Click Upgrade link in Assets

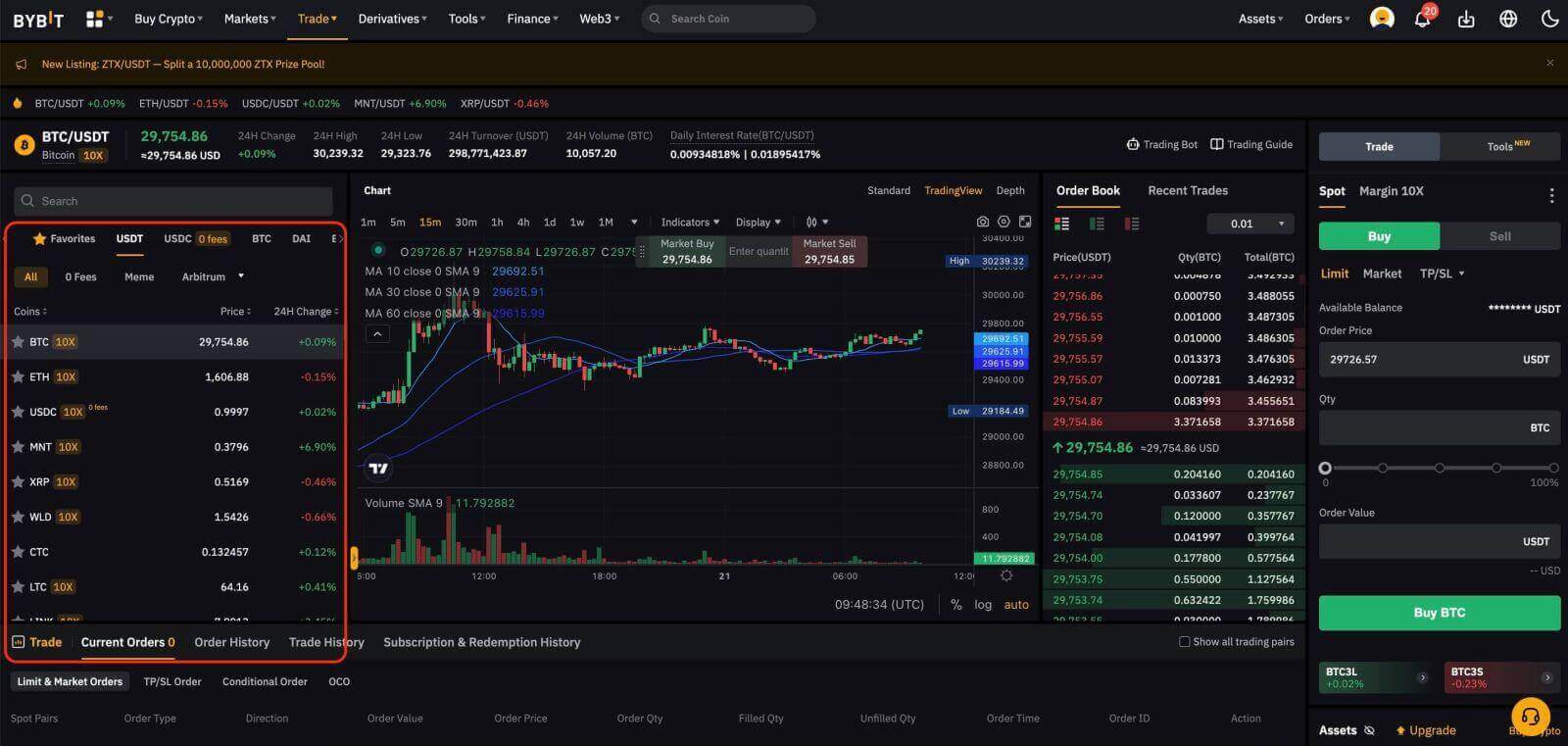point(1426,730)
